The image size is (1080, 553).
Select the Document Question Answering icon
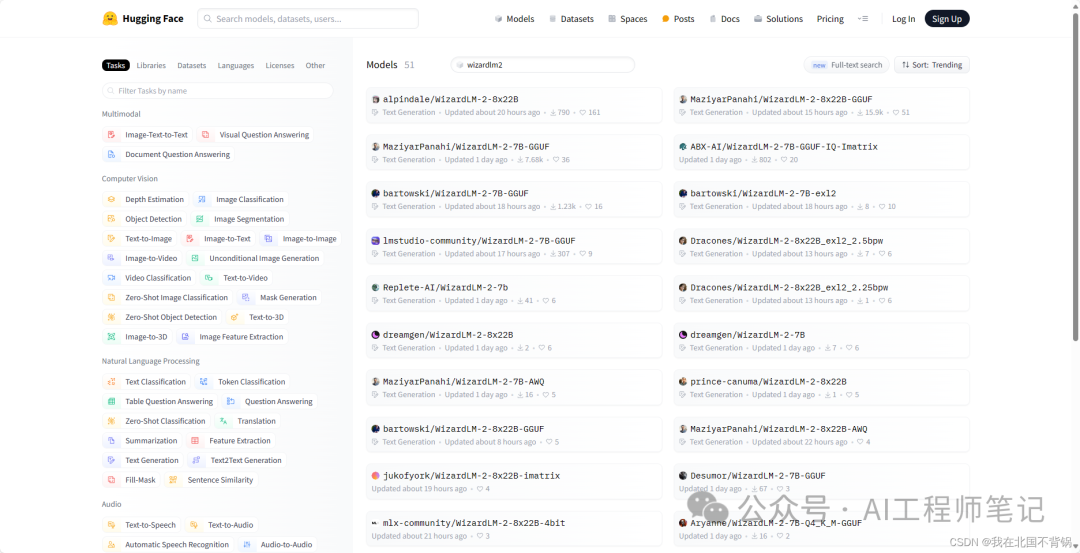click(112, 155)
